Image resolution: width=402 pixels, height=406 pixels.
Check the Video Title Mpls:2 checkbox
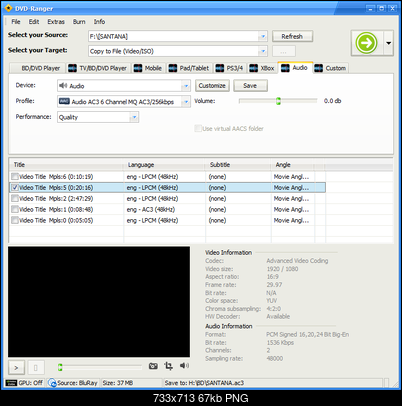(15, 198)
